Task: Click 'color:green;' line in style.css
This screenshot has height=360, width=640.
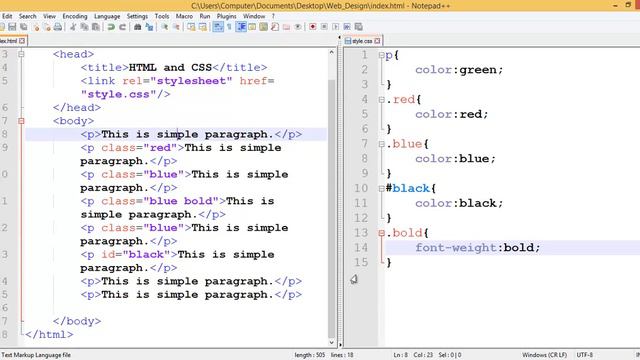Action: (459, 69)
